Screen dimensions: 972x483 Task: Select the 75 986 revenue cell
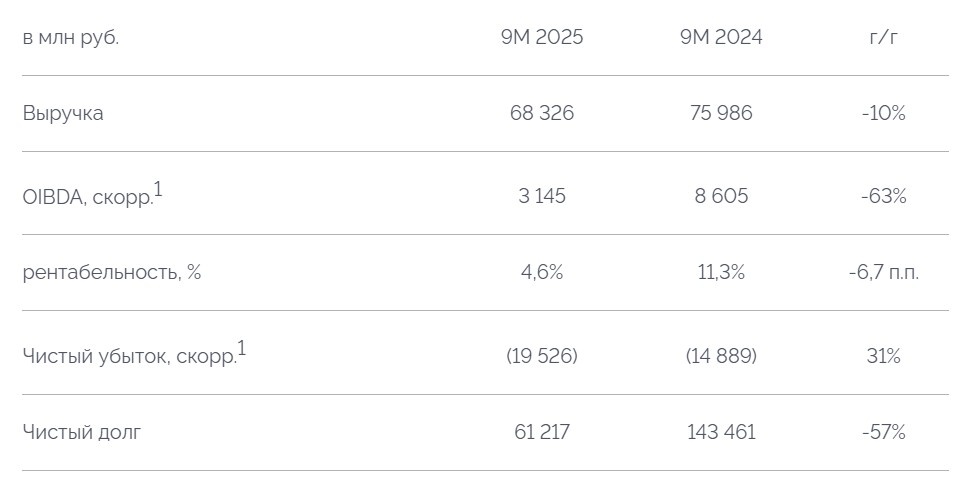721,113
